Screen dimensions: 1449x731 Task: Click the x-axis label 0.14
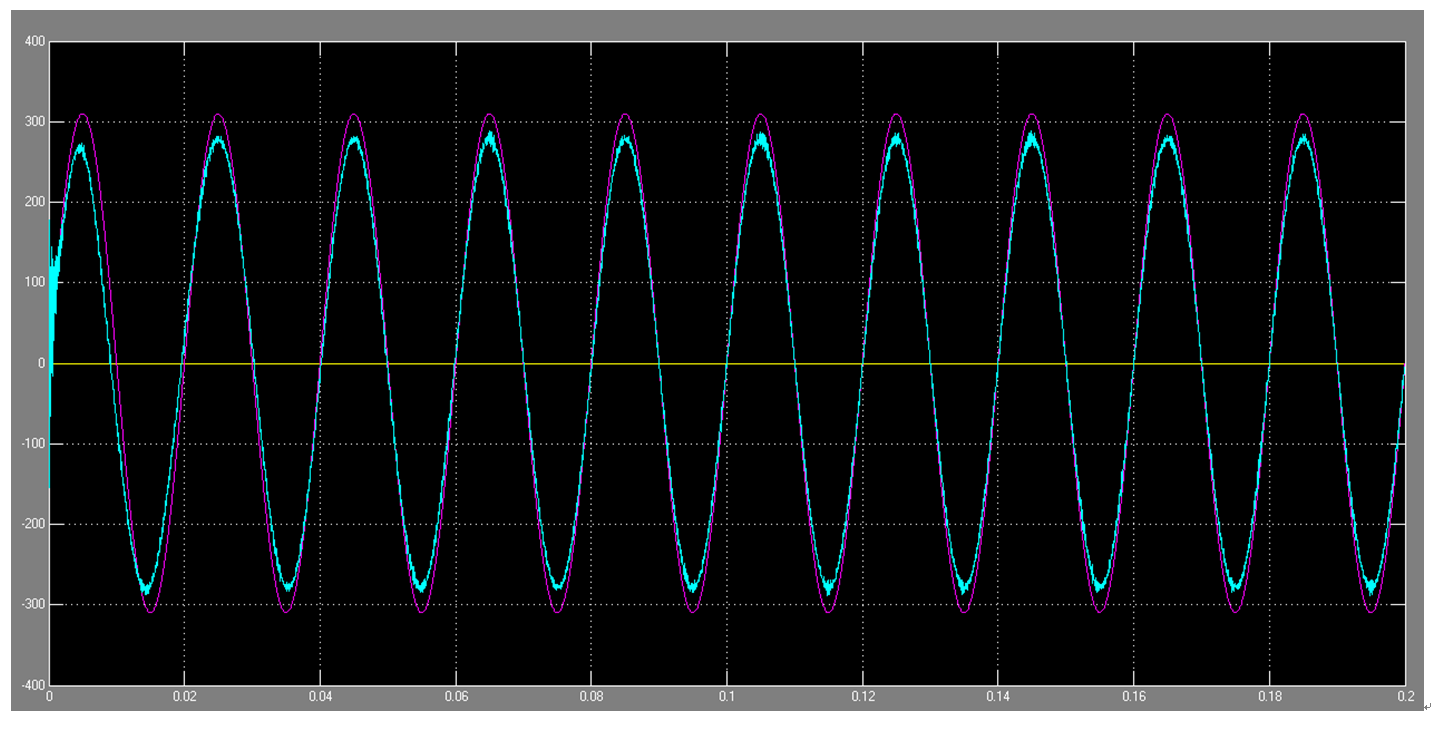[x=998, y=695]
